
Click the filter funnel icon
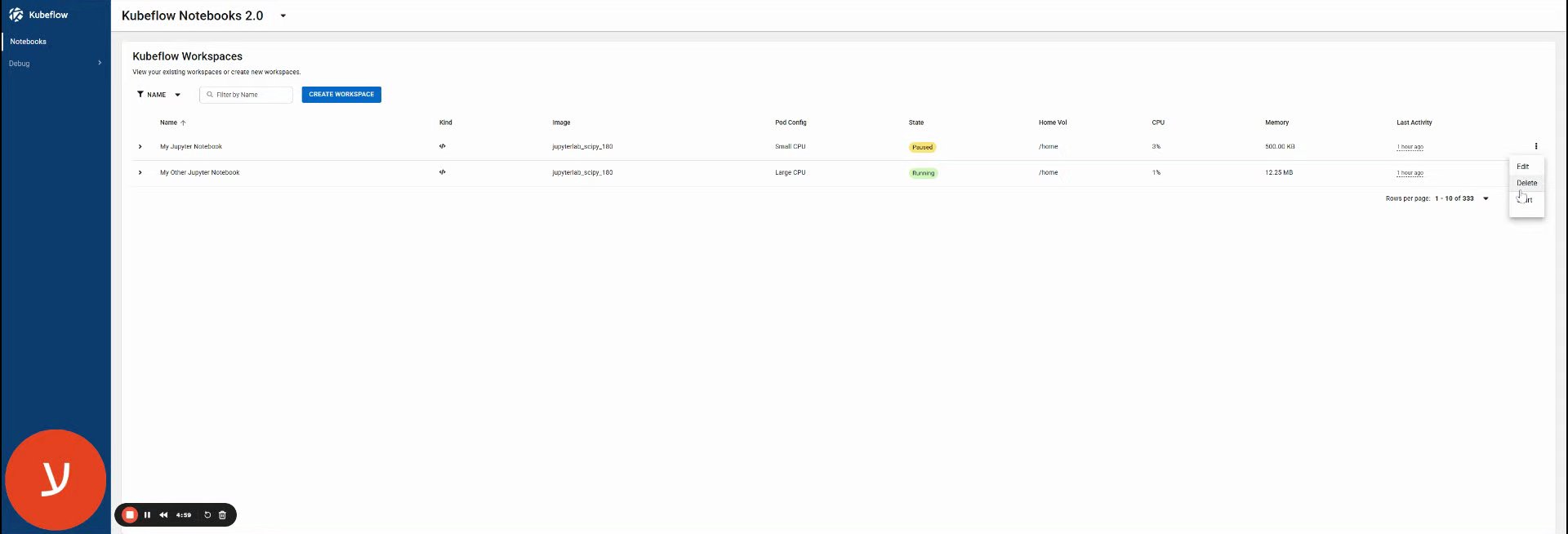pos(140,94)
